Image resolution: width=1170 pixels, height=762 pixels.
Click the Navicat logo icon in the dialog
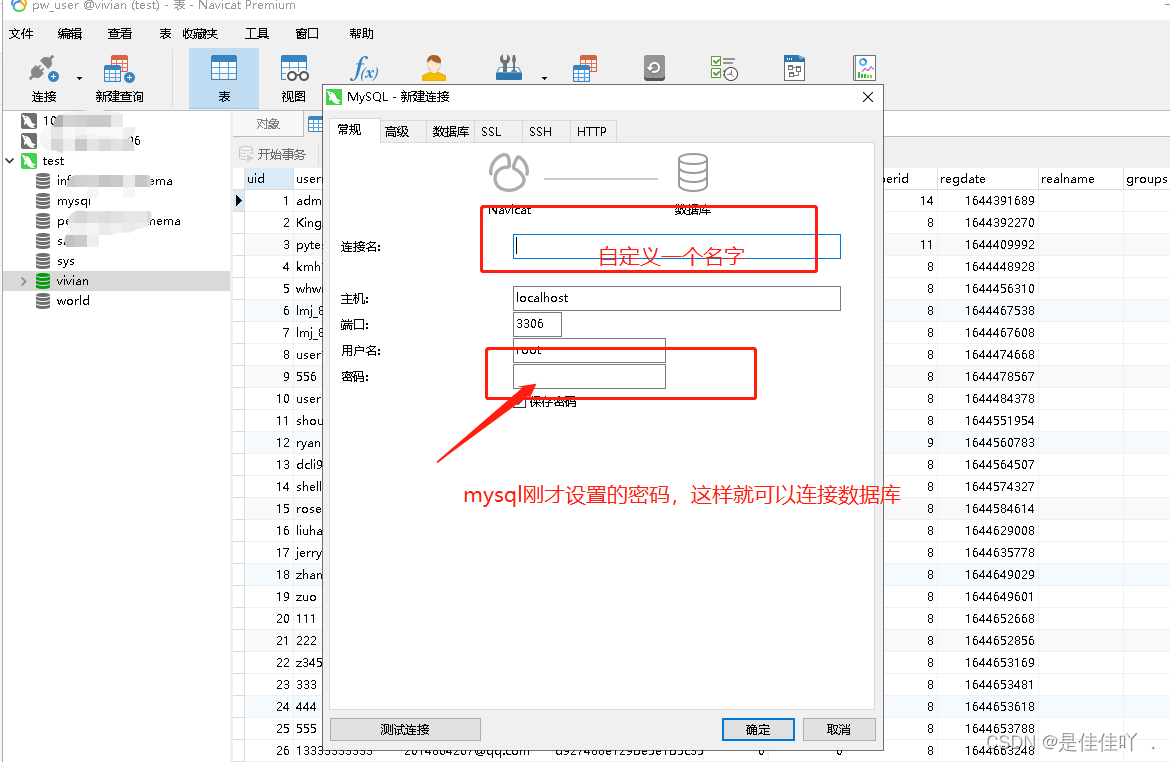(509, 172)
